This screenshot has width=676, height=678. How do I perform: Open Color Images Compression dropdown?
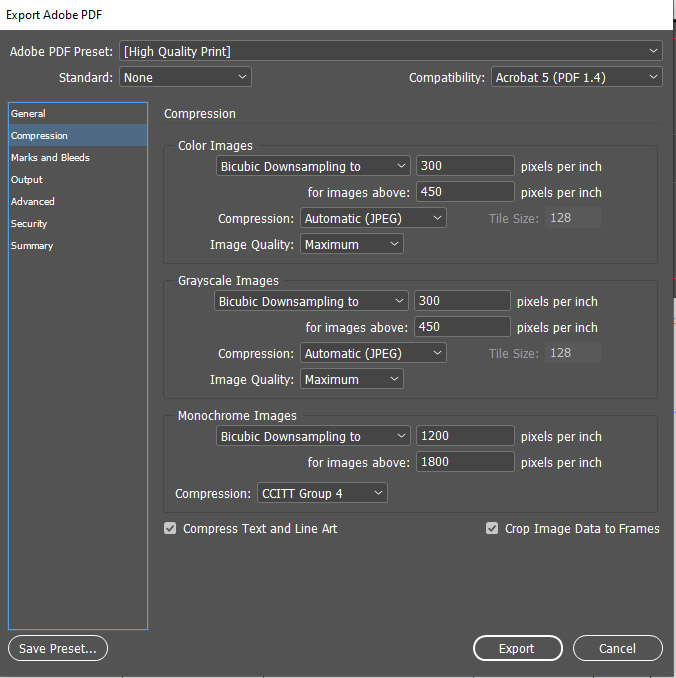tap(373, 218)
